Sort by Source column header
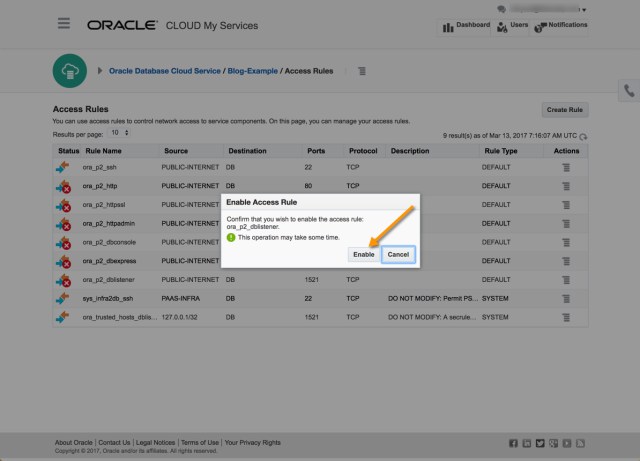 (176, 151)
